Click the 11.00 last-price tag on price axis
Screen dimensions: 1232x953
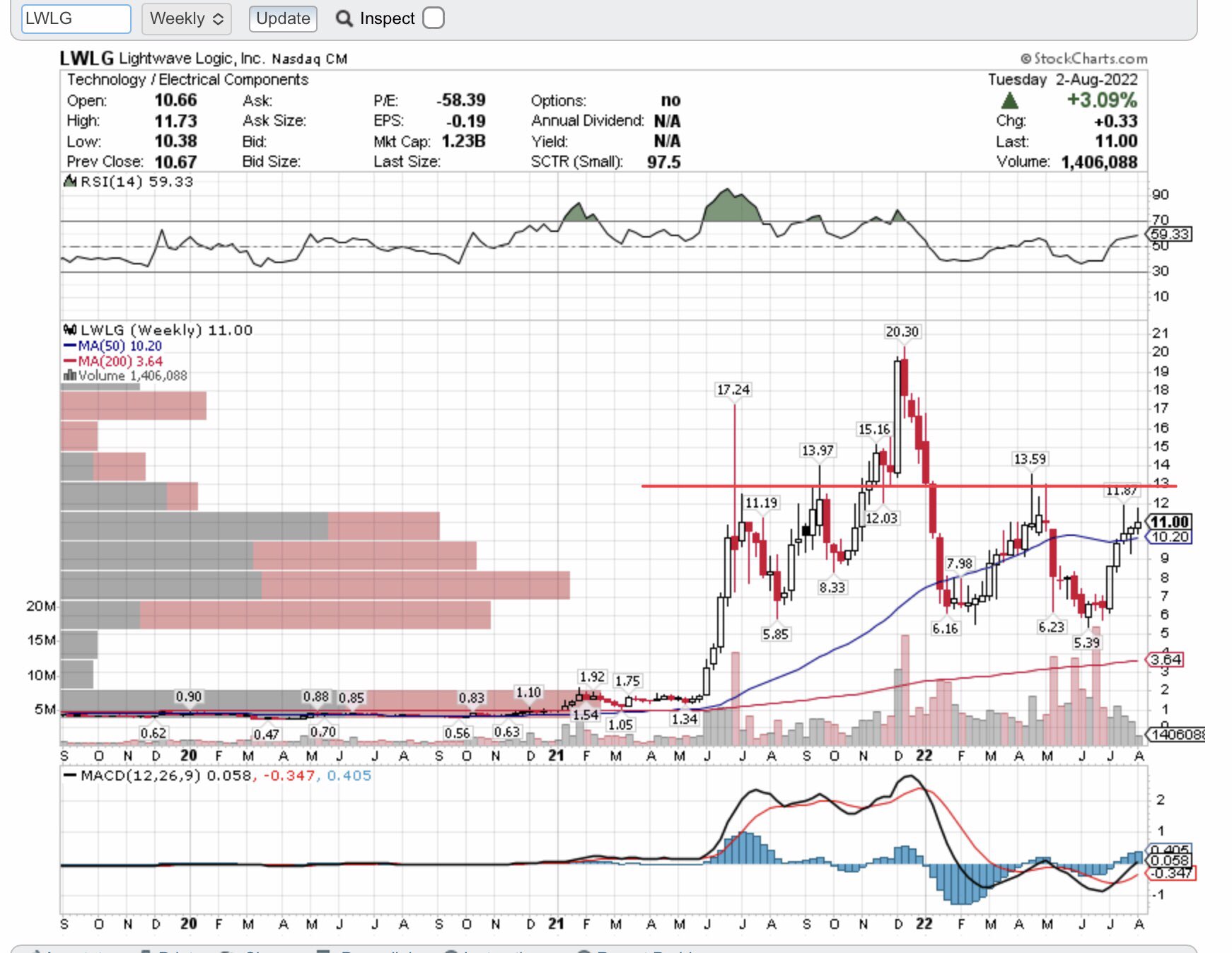tap(1169, 522)
